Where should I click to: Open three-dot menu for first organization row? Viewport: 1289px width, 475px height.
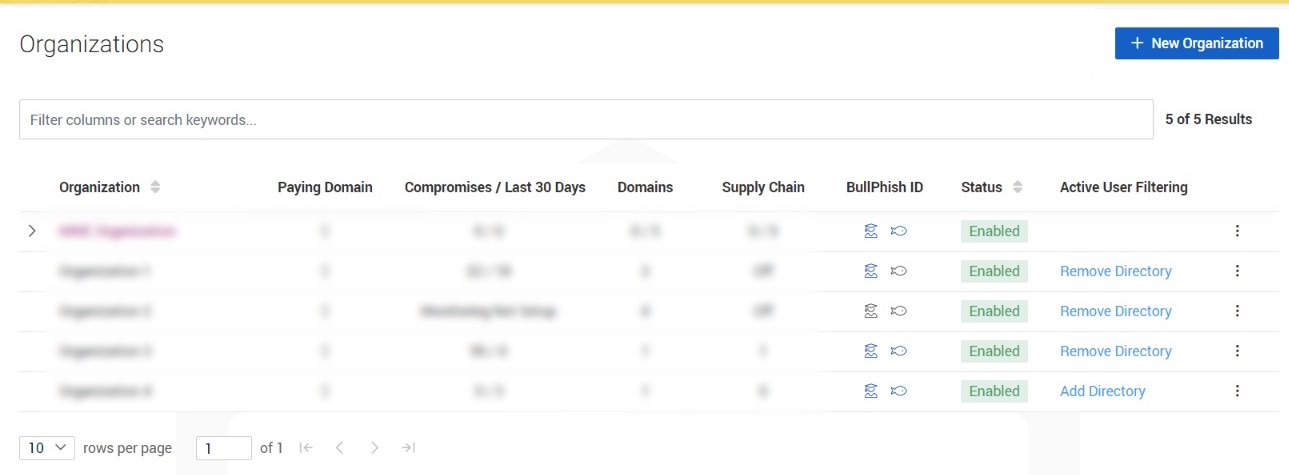tap(1237, 231)
